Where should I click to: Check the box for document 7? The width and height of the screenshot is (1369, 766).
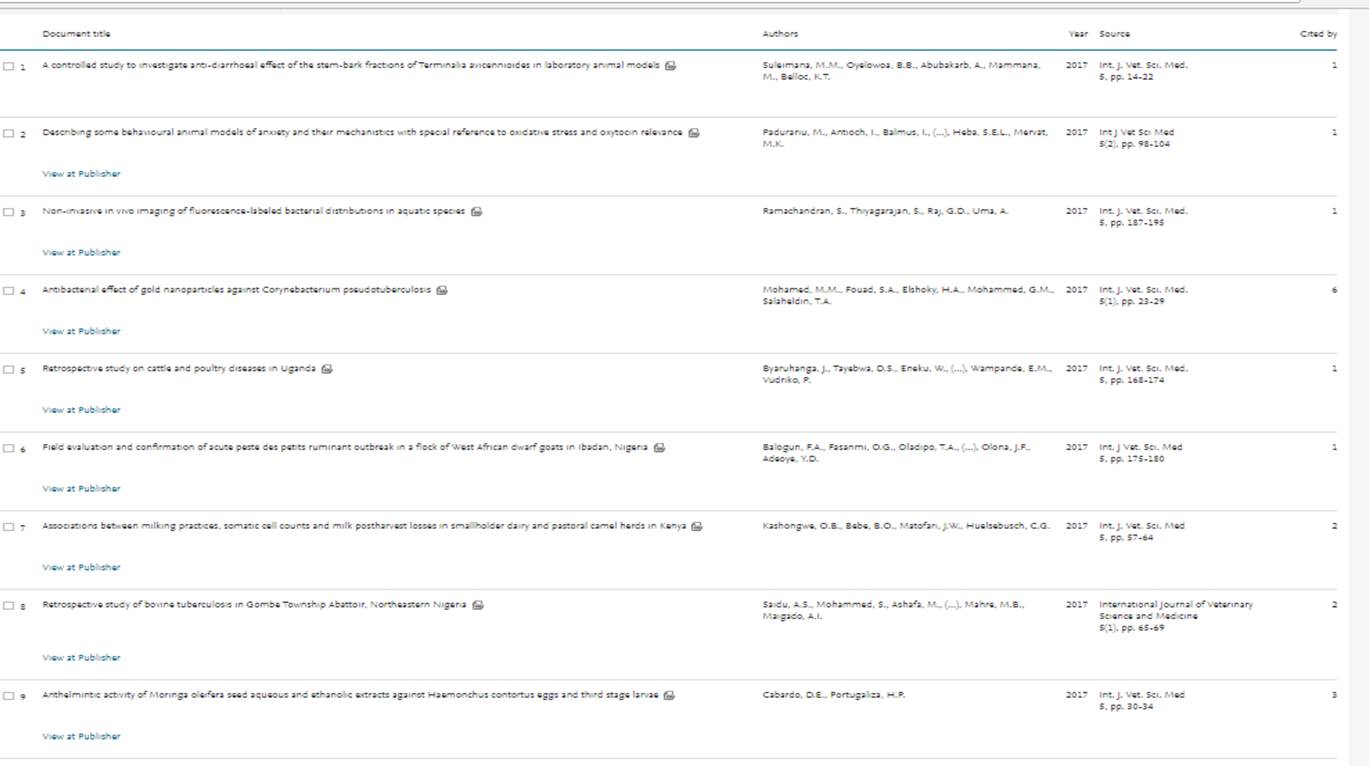(x=9, y=527)
